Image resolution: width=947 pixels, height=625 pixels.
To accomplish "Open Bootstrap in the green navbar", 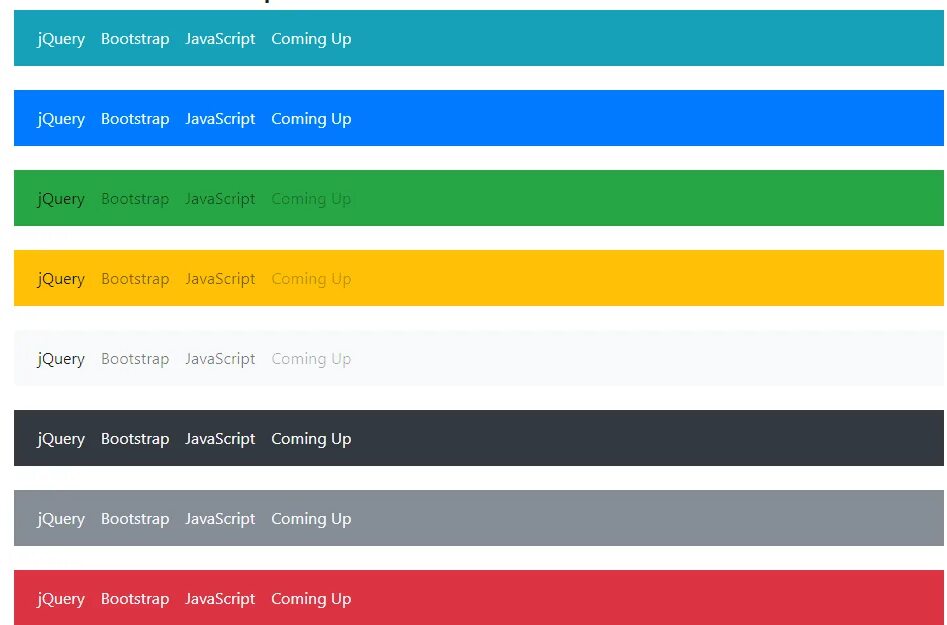I will pyautogui.click(x=135, y=199).
